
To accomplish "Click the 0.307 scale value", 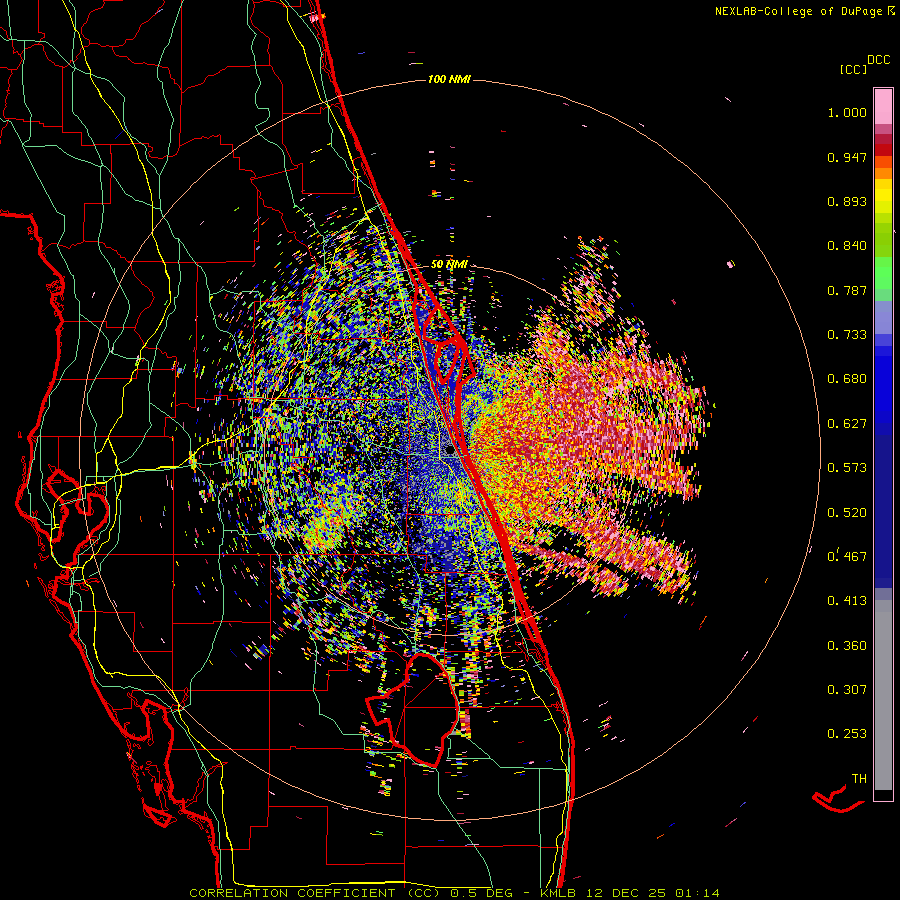I will 847,689.
